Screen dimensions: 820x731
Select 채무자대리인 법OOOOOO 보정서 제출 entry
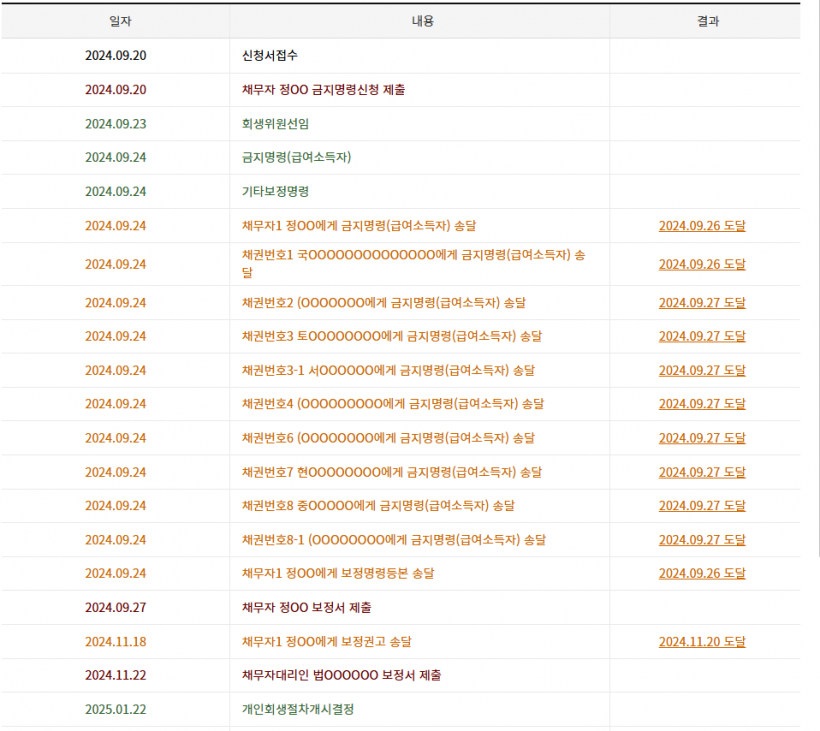[x=341, y=676]
